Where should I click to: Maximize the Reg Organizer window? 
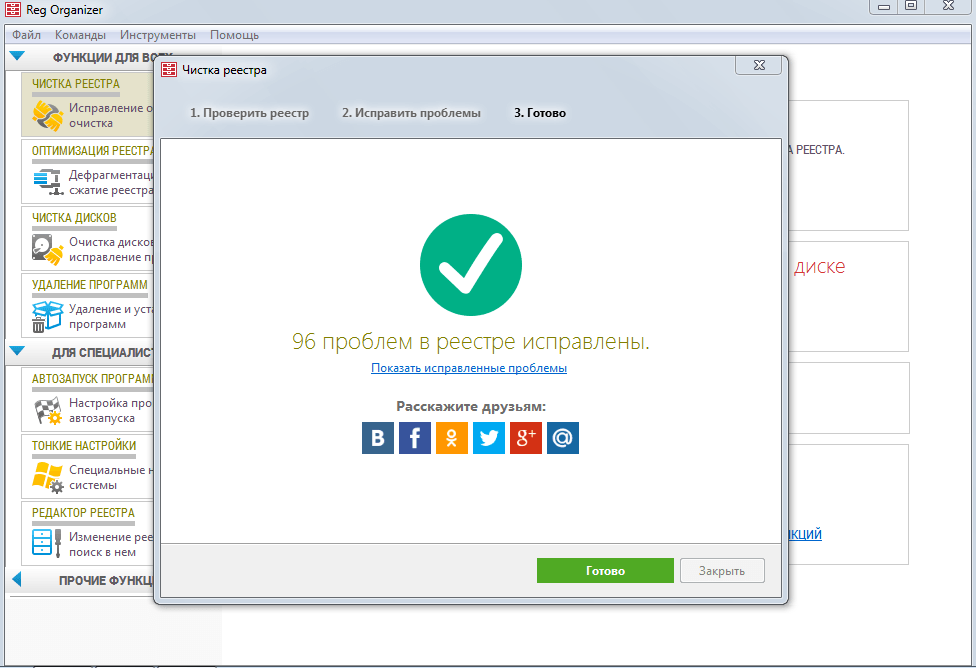[911, 6]
